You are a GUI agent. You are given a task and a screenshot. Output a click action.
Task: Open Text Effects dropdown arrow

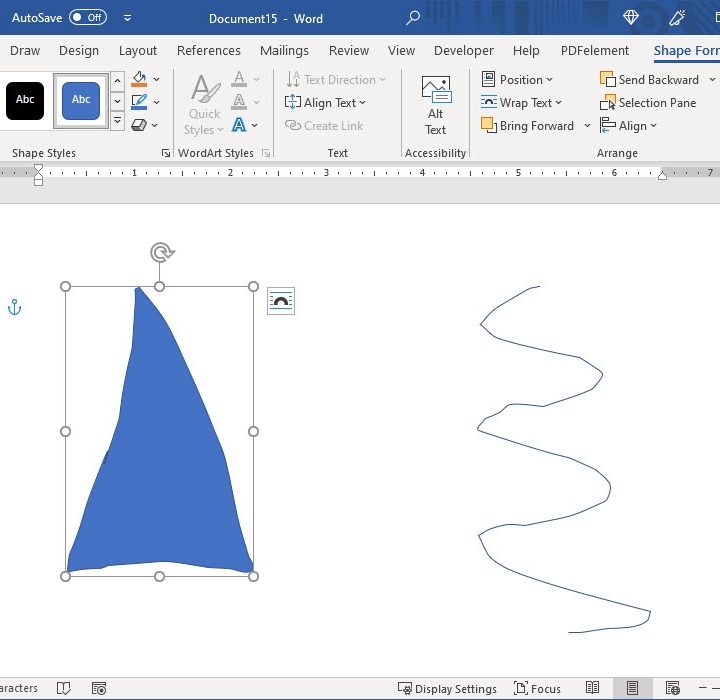point(254,125)
